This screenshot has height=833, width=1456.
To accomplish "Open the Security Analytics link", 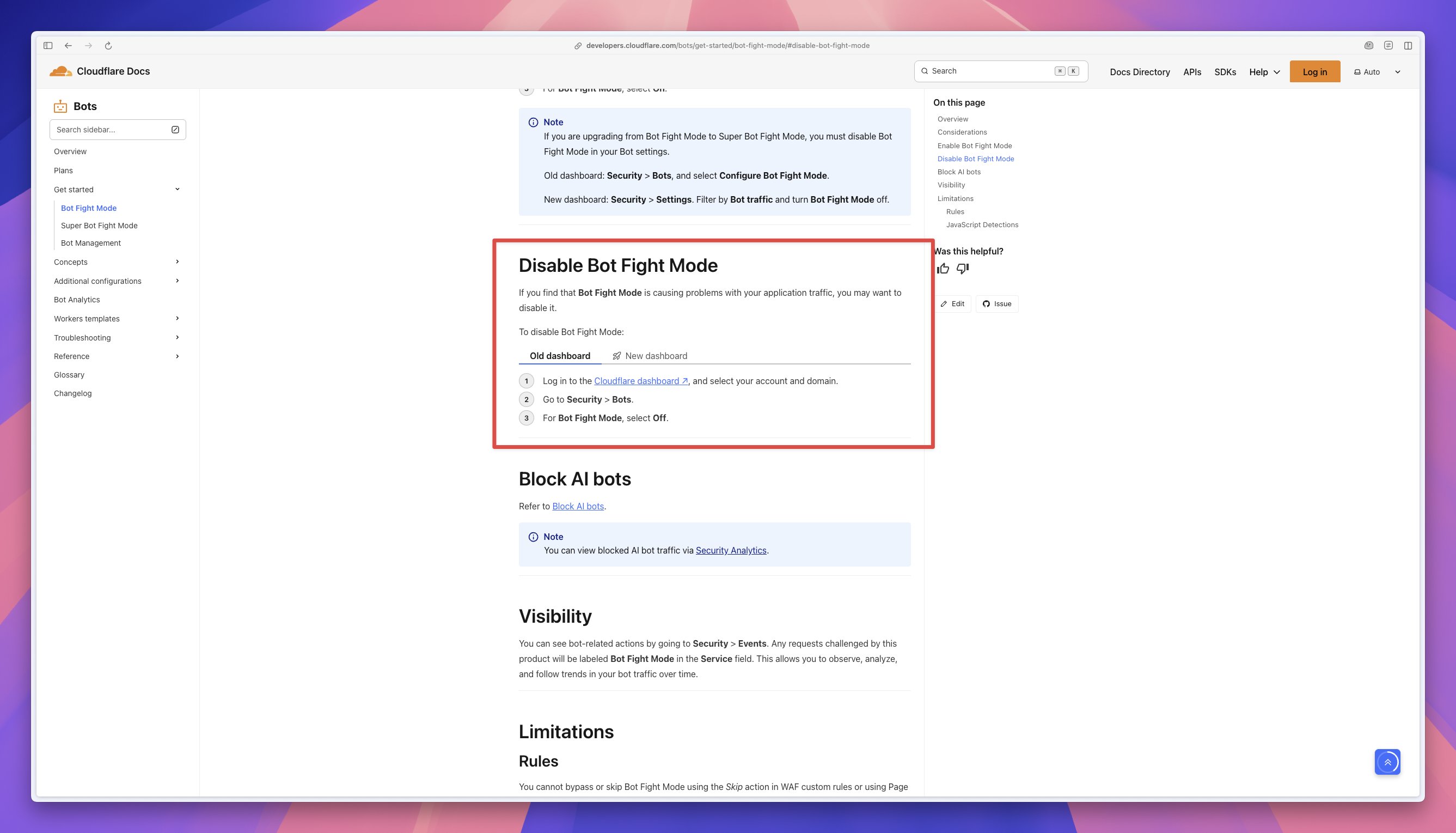I will point(731,550).
